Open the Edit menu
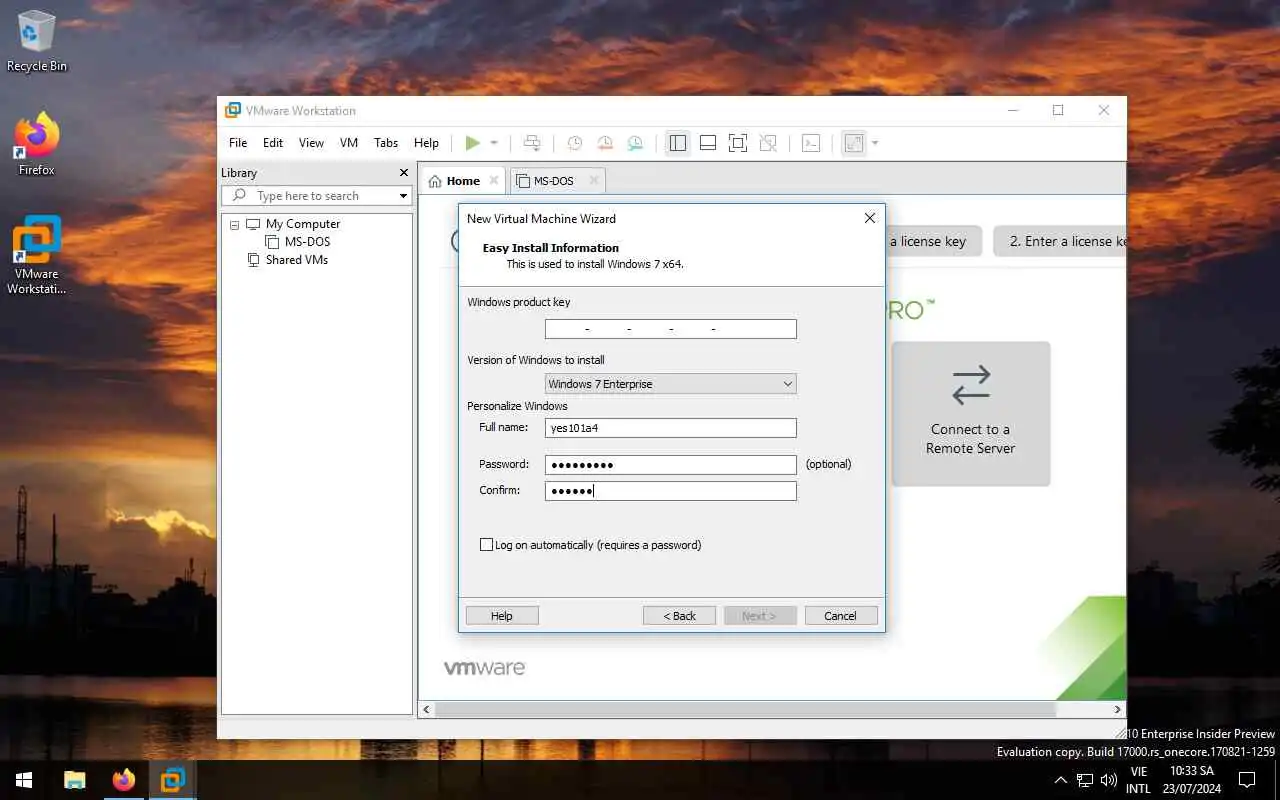 [273, 143]
